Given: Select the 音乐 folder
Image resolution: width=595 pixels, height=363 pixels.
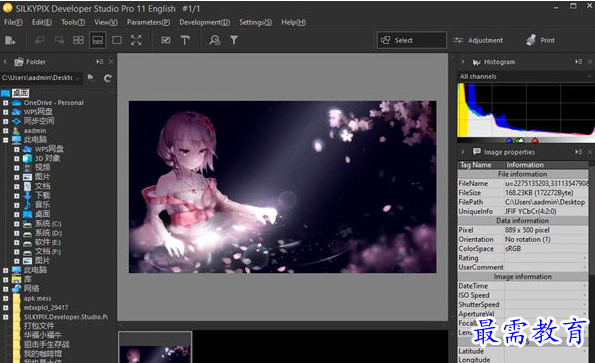Looking at the screenshot, I should [x=42, y=205].
